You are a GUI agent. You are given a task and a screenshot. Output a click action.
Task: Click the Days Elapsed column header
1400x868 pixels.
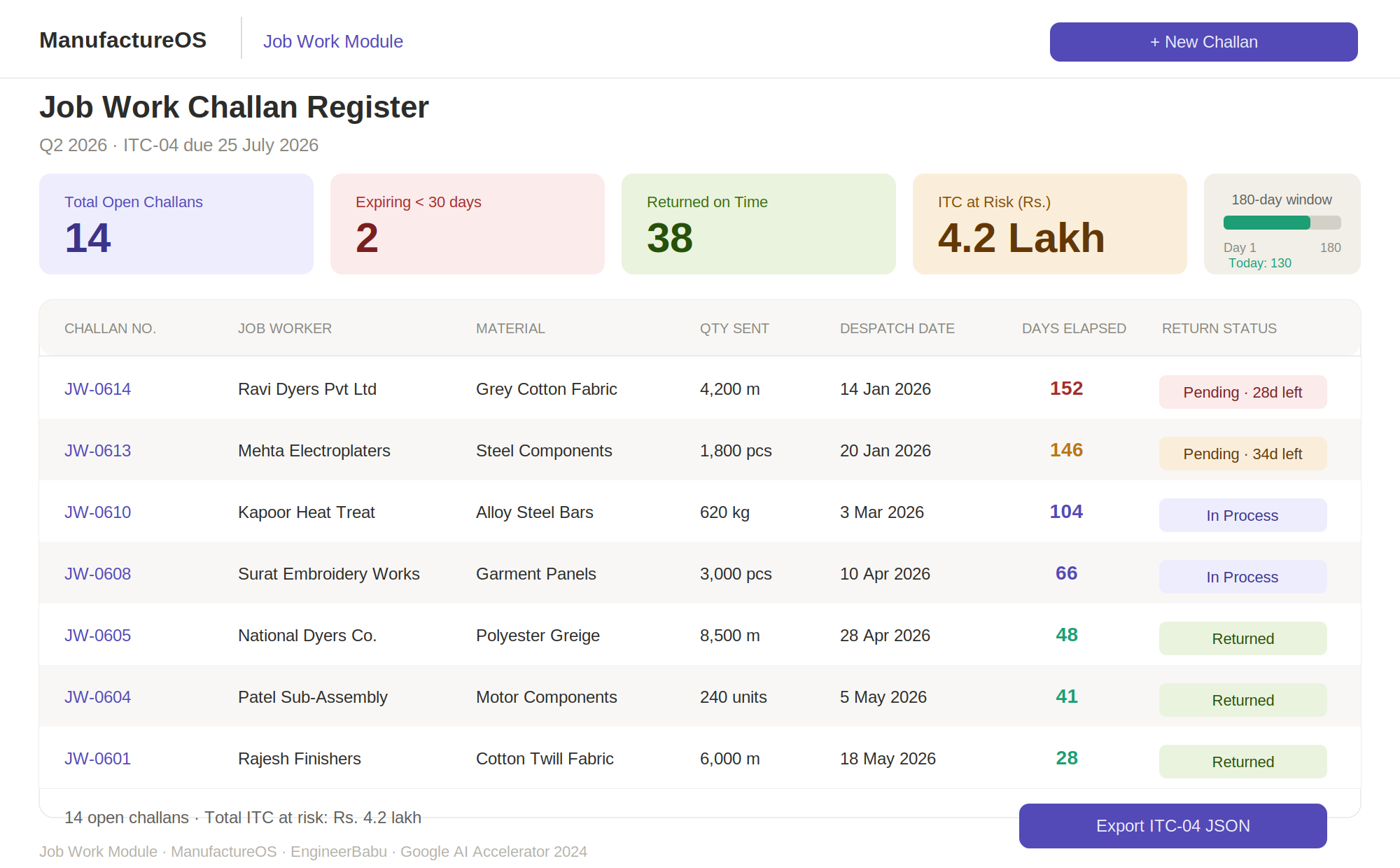pos(1074,328)
